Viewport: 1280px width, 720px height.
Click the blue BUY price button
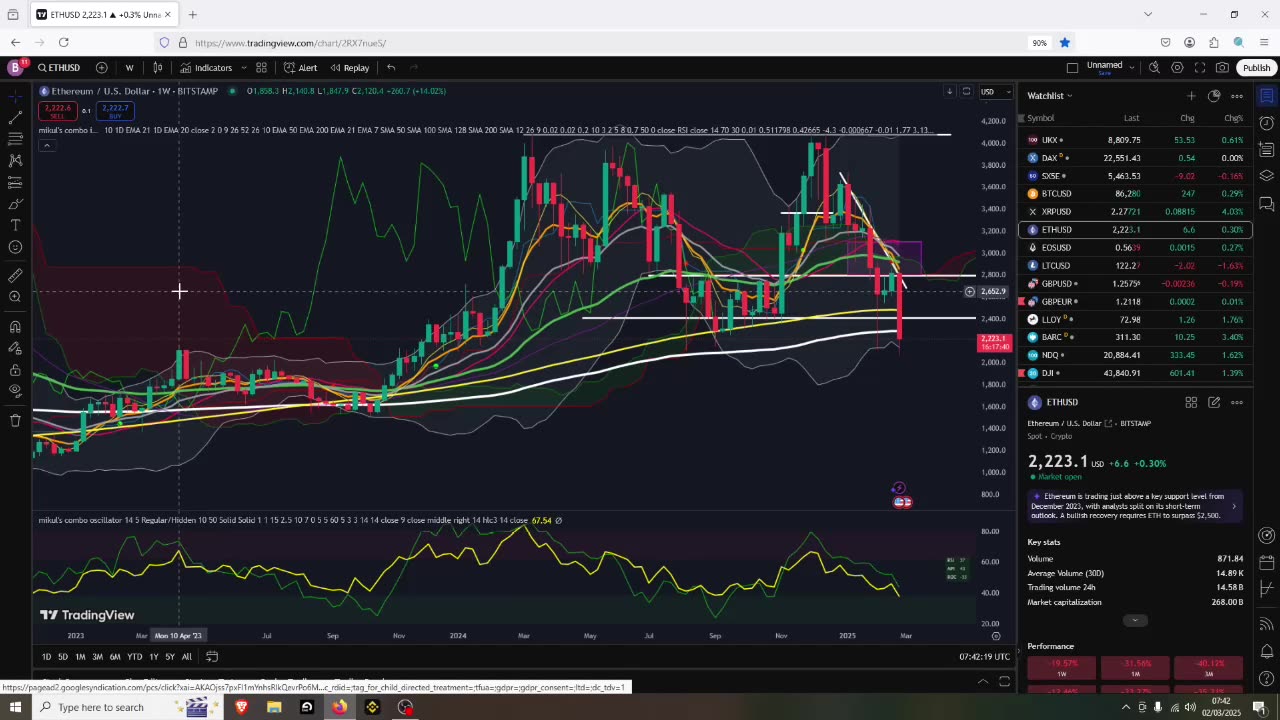pyautogui.click(x=115, y=109)
